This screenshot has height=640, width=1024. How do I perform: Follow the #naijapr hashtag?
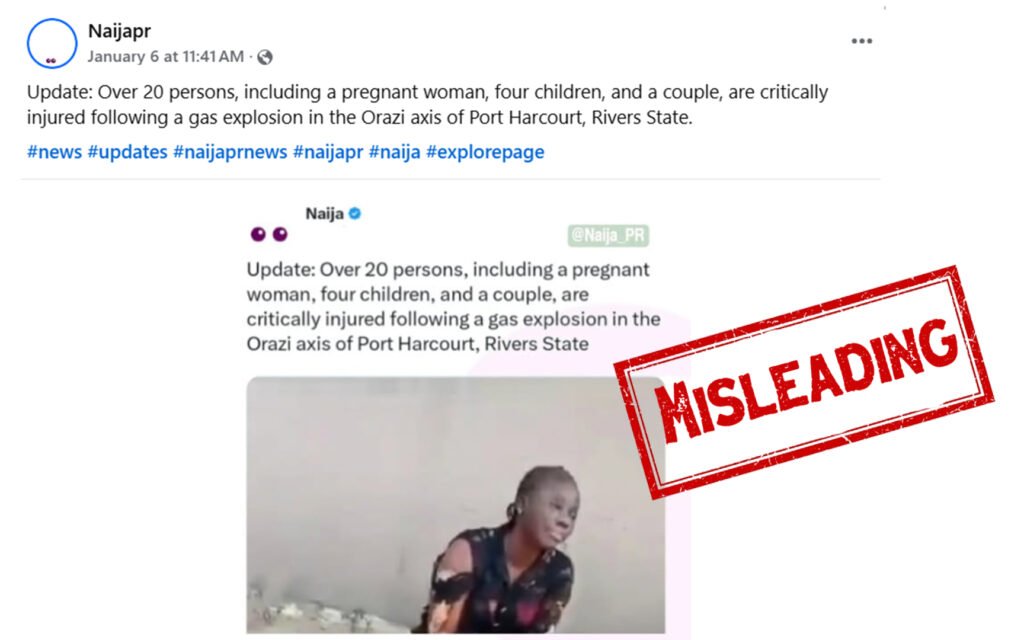[328, 152]
